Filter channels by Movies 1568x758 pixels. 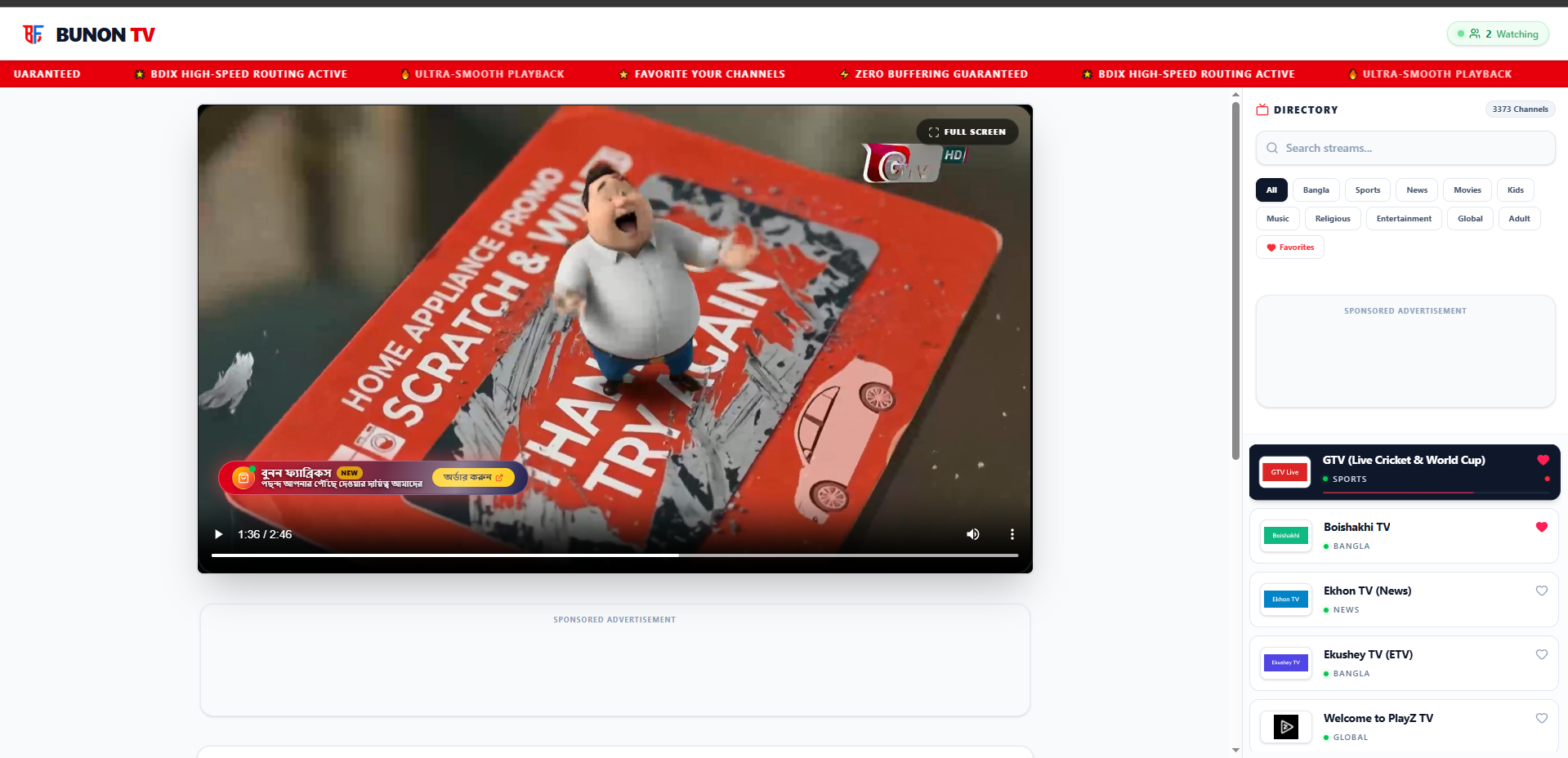point(1467,189)
